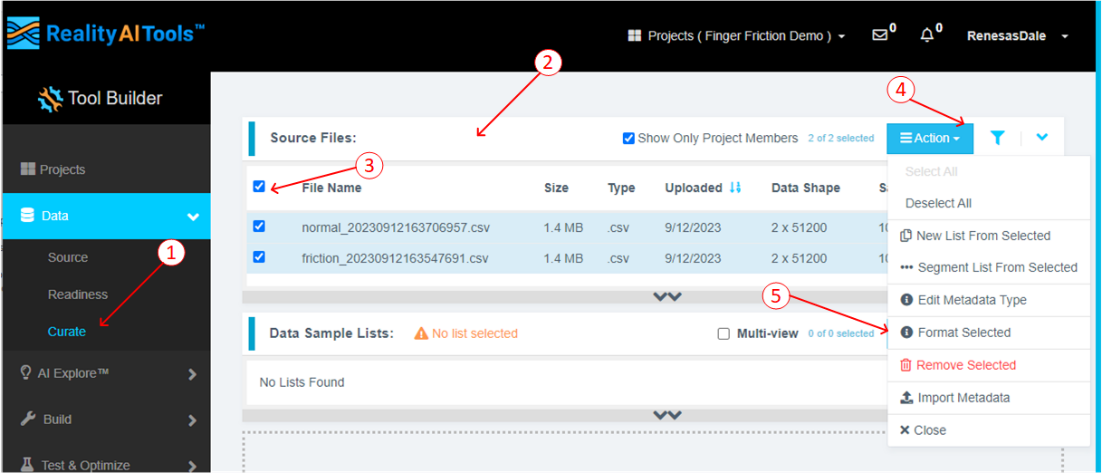1102x473 pixels.
Task: Click the Build wrench icon in sidebar
Action: coord(28,419)
